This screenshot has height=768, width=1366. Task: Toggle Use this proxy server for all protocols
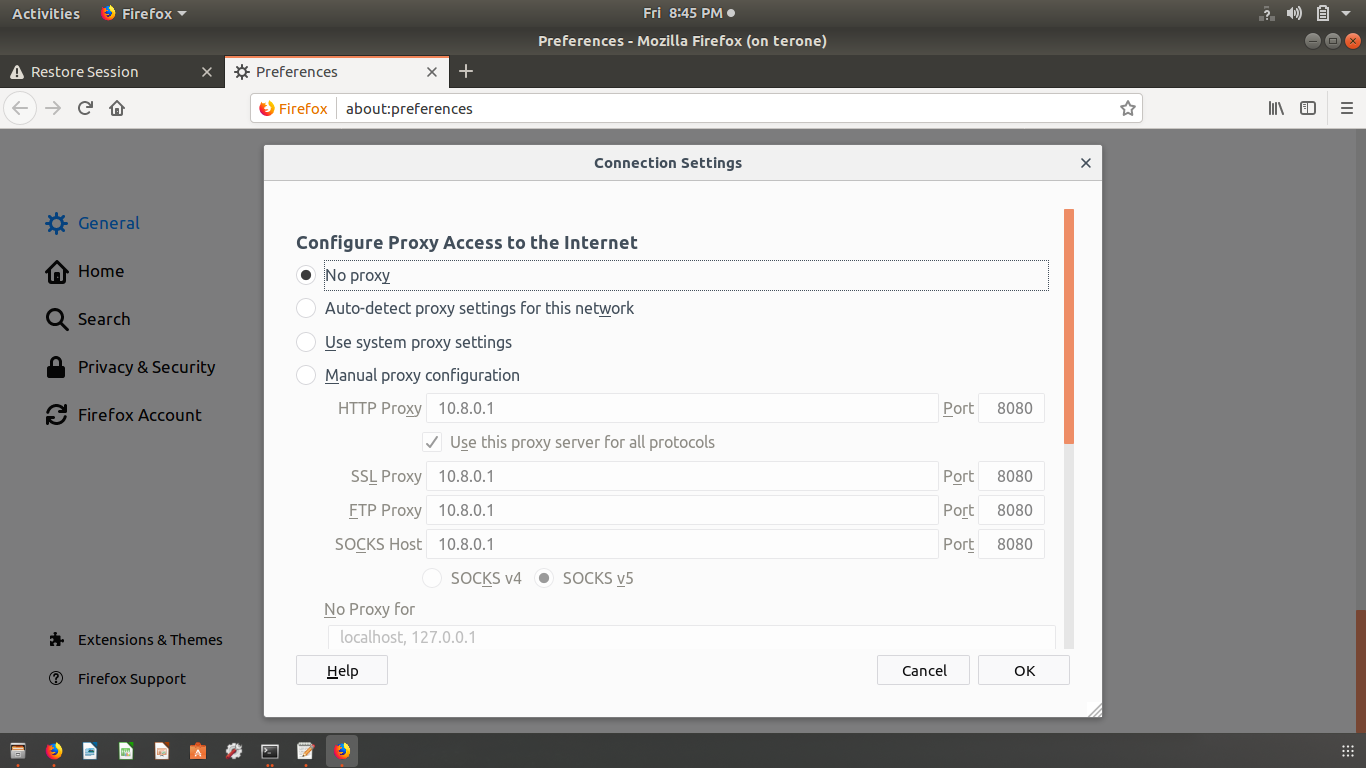433,442
